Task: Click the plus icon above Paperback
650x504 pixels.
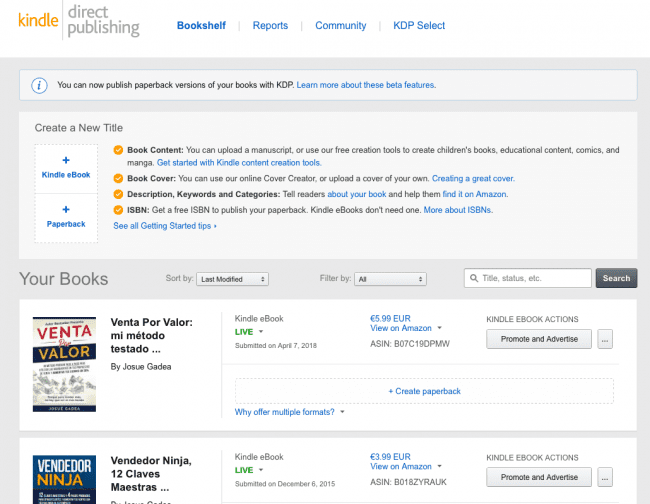Action: point(66,209)
